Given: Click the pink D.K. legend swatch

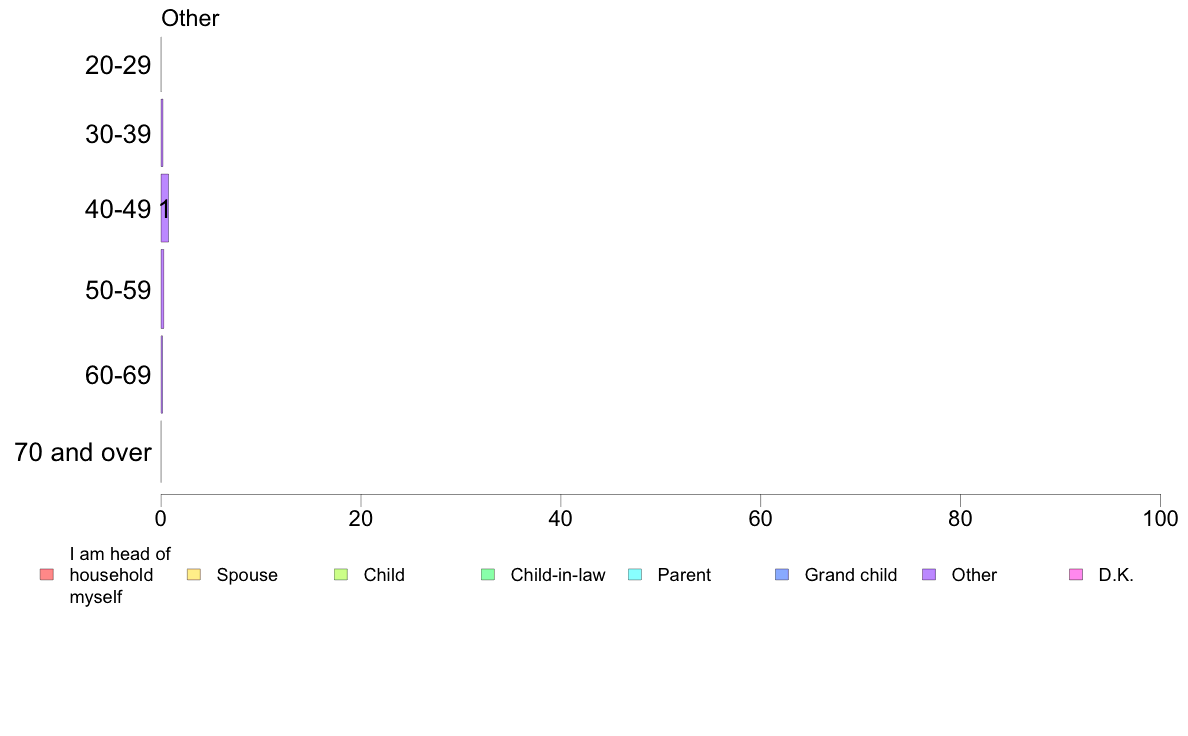Looking at the screenshot, I should pos(1076,575).
